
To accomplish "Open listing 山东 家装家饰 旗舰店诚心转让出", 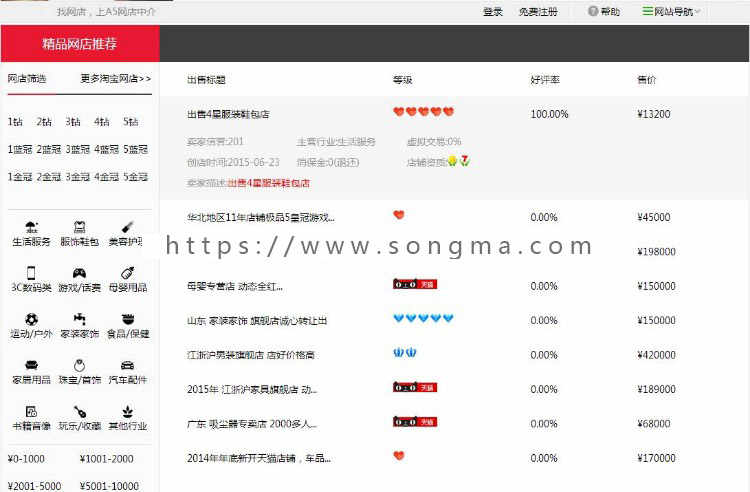I will [x=257, y=321].
